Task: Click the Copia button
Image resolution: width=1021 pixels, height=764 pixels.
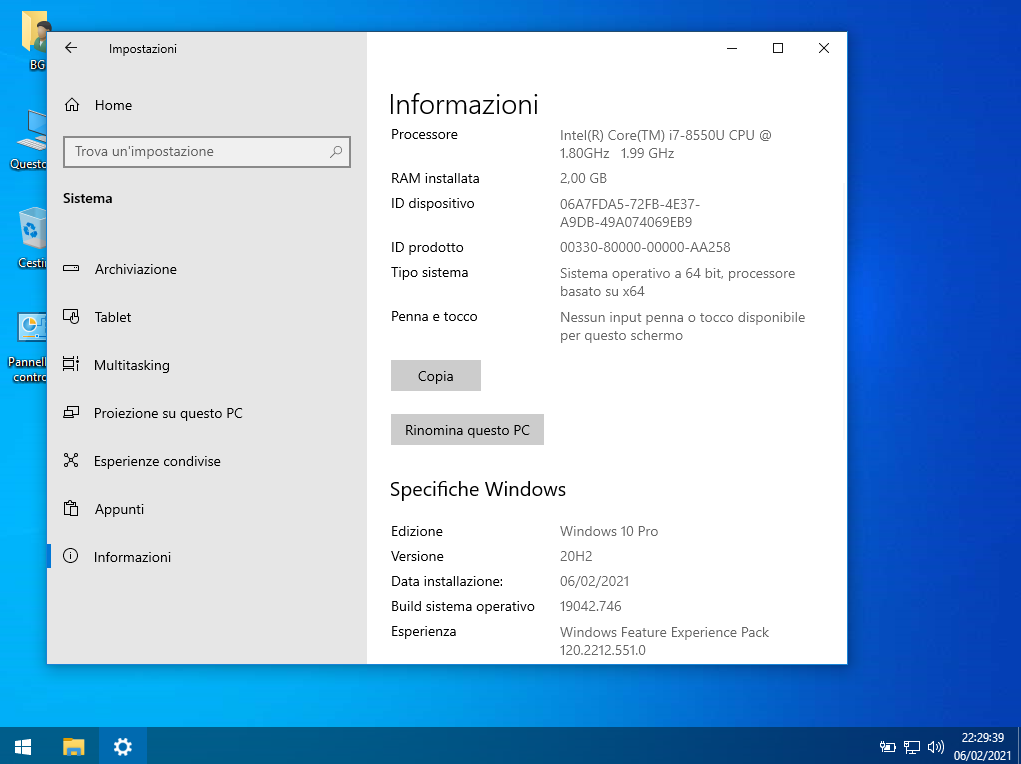Action: 436,376
